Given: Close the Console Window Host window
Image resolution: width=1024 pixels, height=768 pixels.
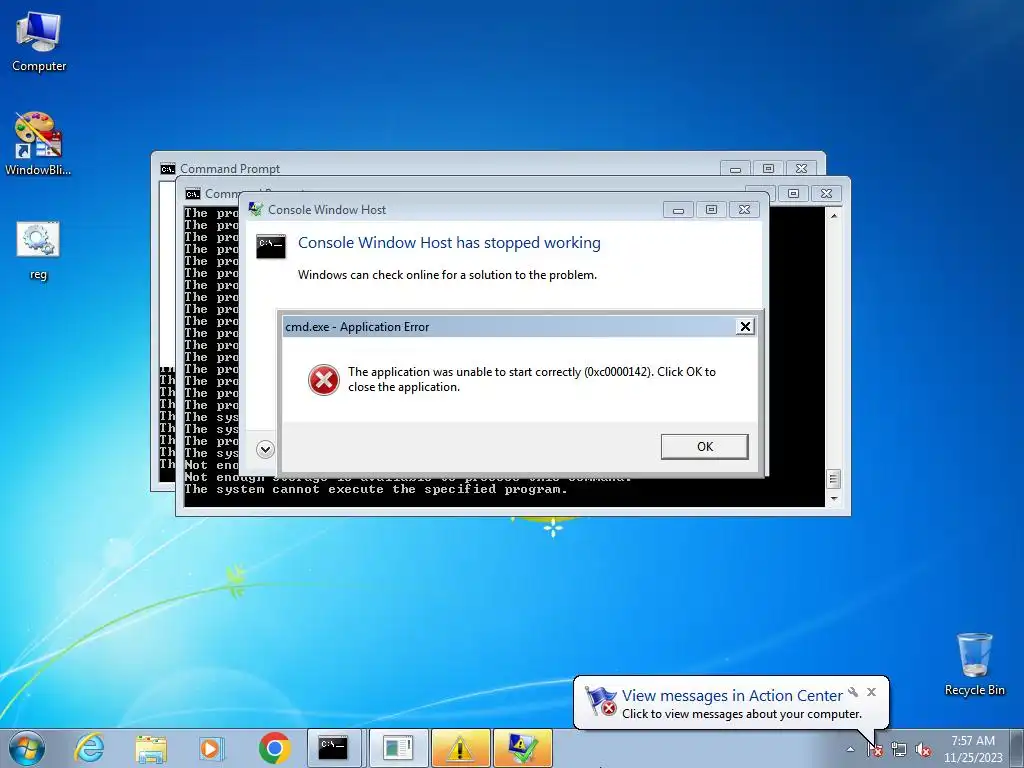Looking at the screenshot, I should tap(744, 210).
